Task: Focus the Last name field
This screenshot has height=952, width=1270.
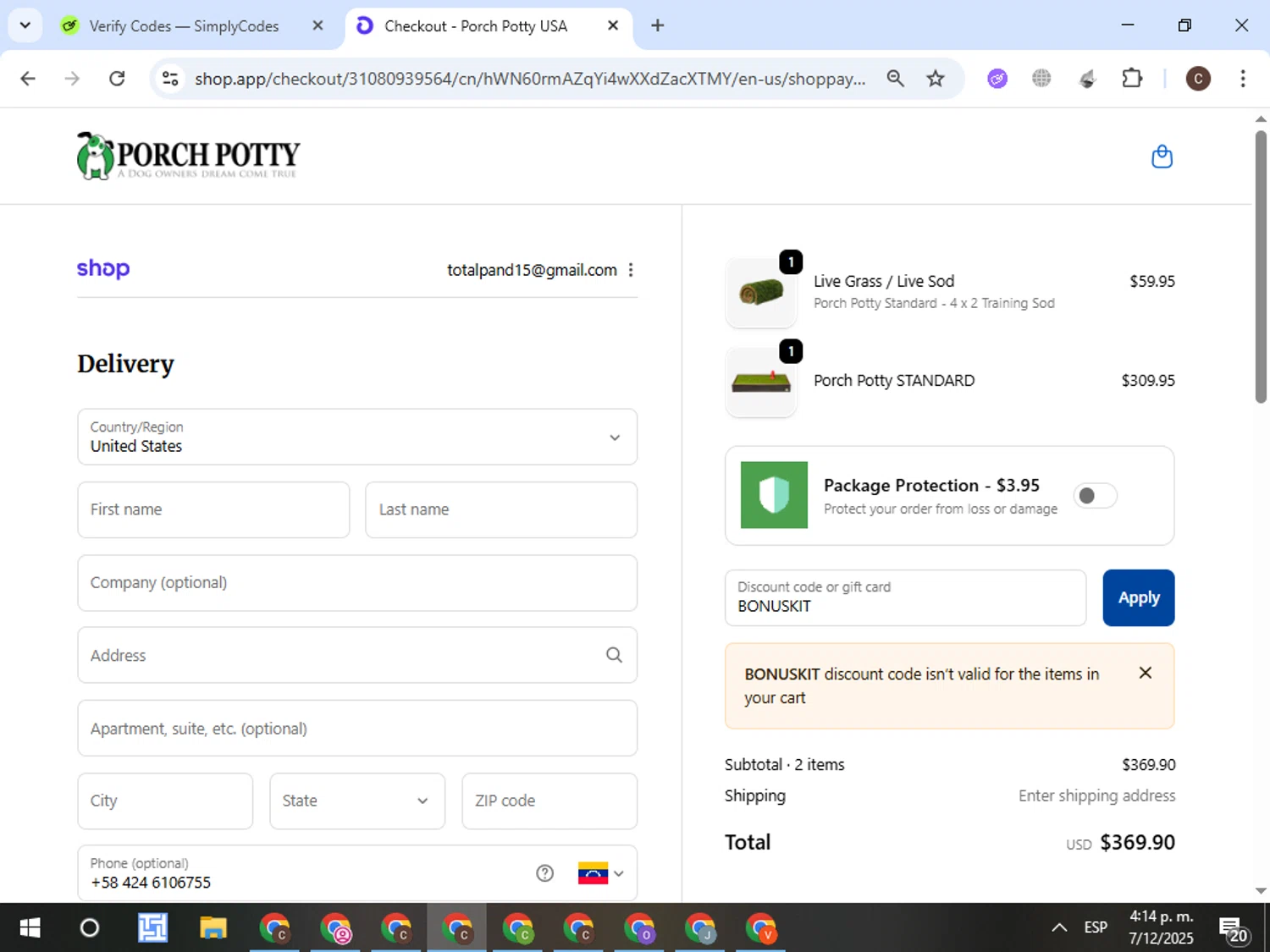Action: point(501,509)
